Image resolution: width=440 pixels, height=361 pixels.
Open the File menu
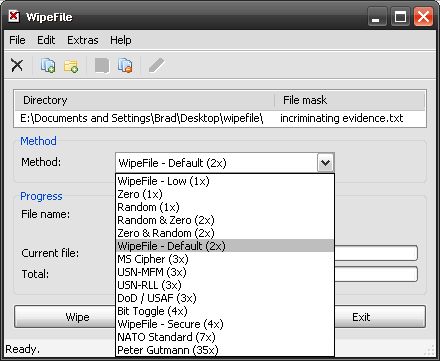point(17,40)
